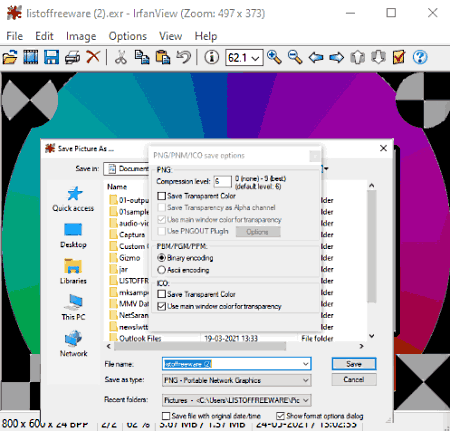Cut selection with the scissors icon
Screen dimensions: 450x431
pos(121,57)
